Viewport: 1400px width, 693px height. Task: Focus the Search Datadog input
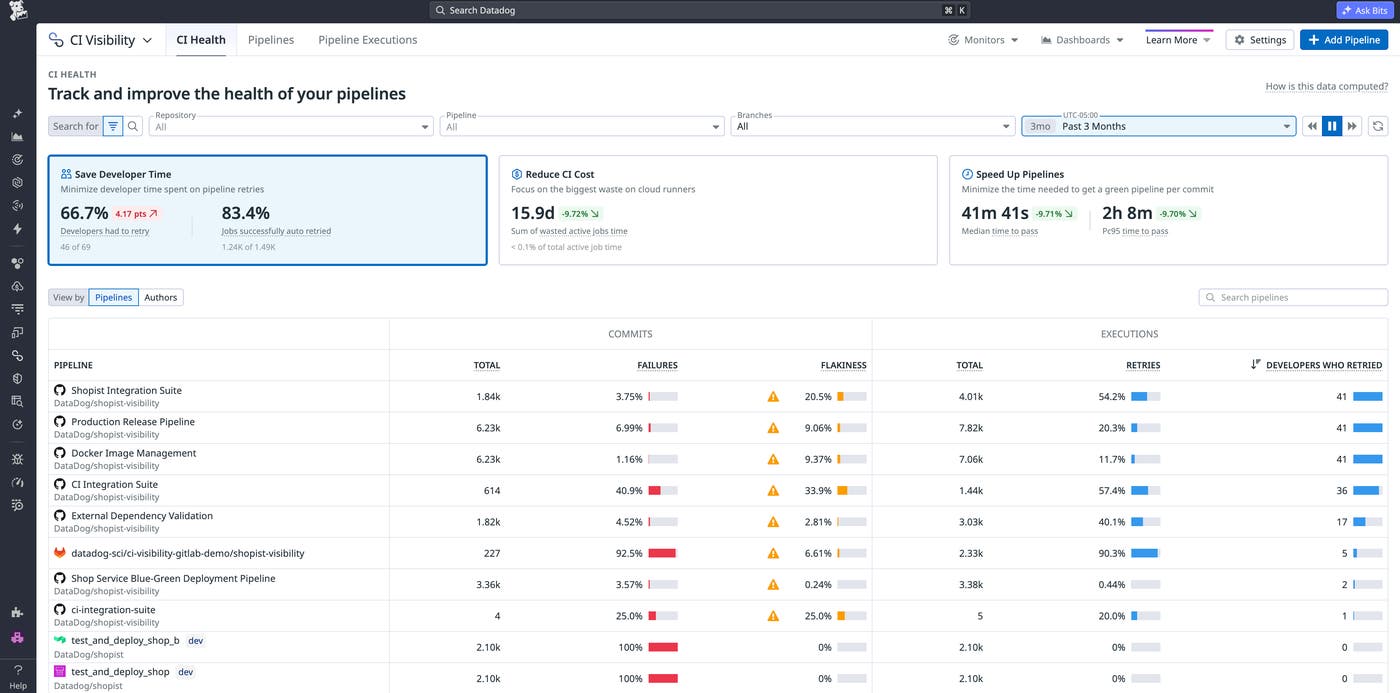700,10
